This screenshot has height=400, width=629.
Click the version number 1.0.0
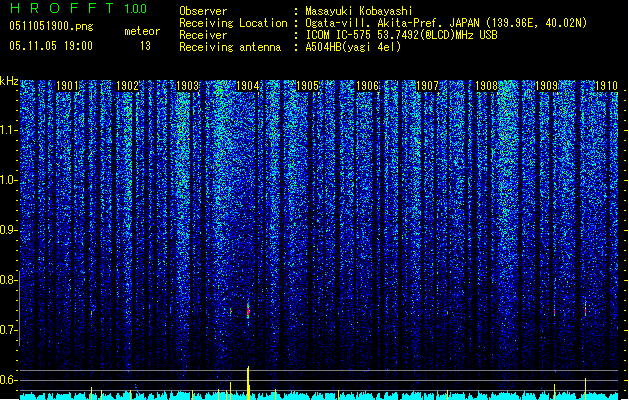135,8
